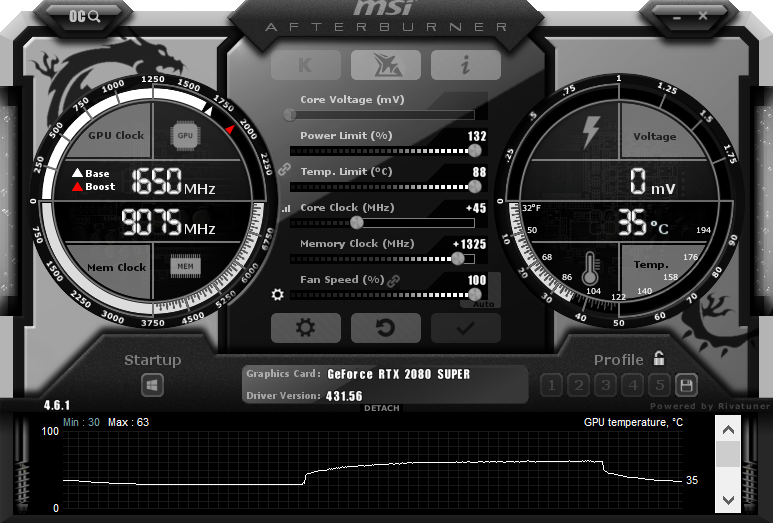This screenshot has height=523, width=773.
Task: Select profile slot 3
Action: [x=606, y=385]
